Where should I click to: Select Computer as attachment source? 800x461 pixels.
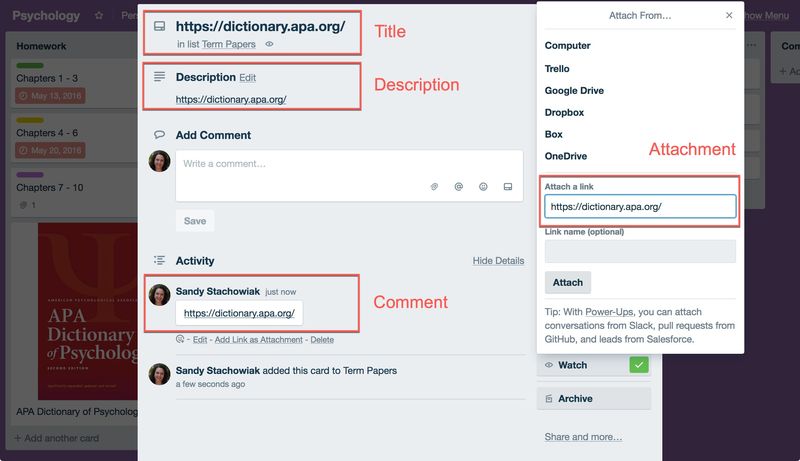click(567, 45)
